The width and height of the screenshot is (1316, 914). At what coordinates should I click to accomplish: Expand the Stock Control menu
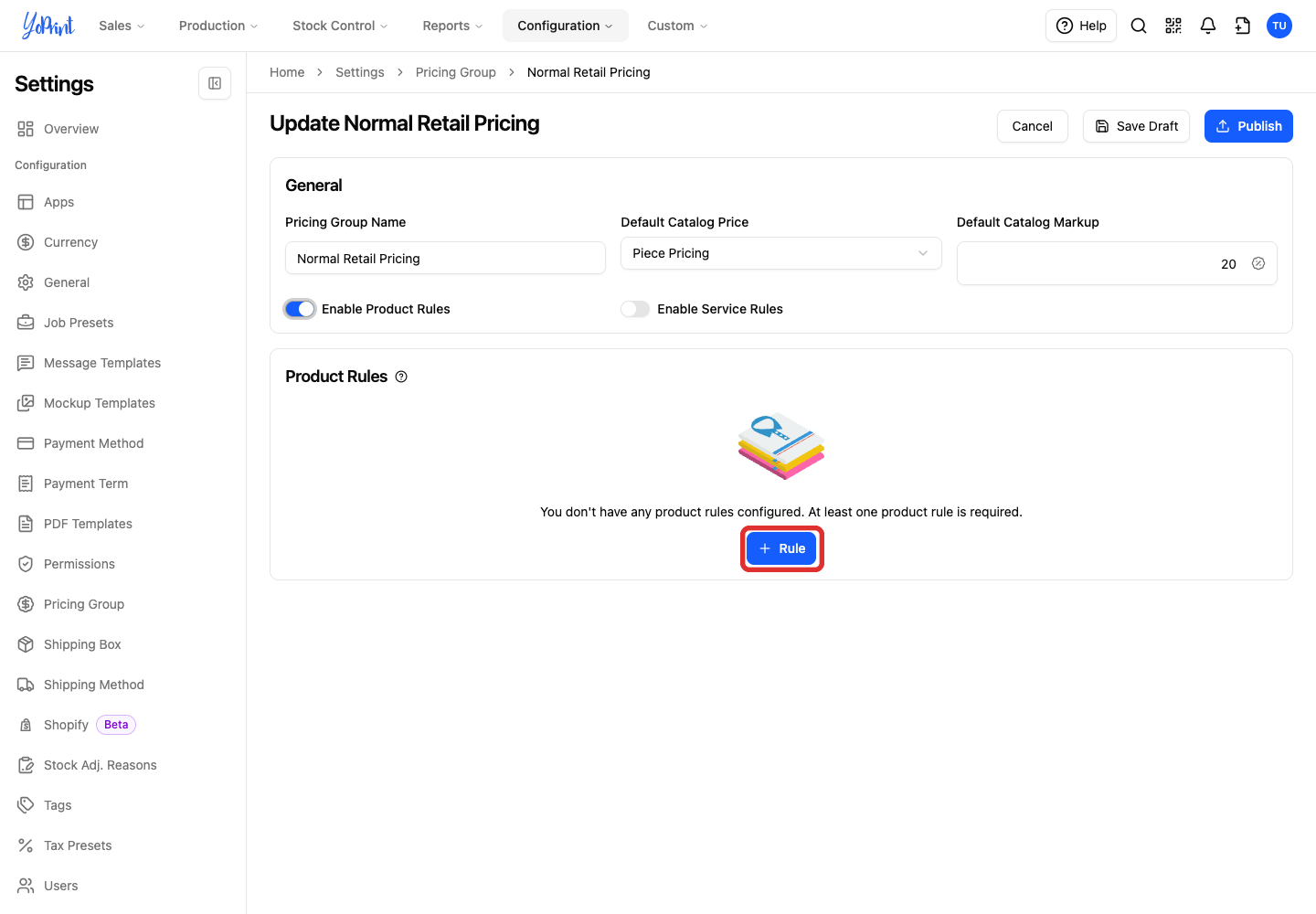click(x=340, y=26)
